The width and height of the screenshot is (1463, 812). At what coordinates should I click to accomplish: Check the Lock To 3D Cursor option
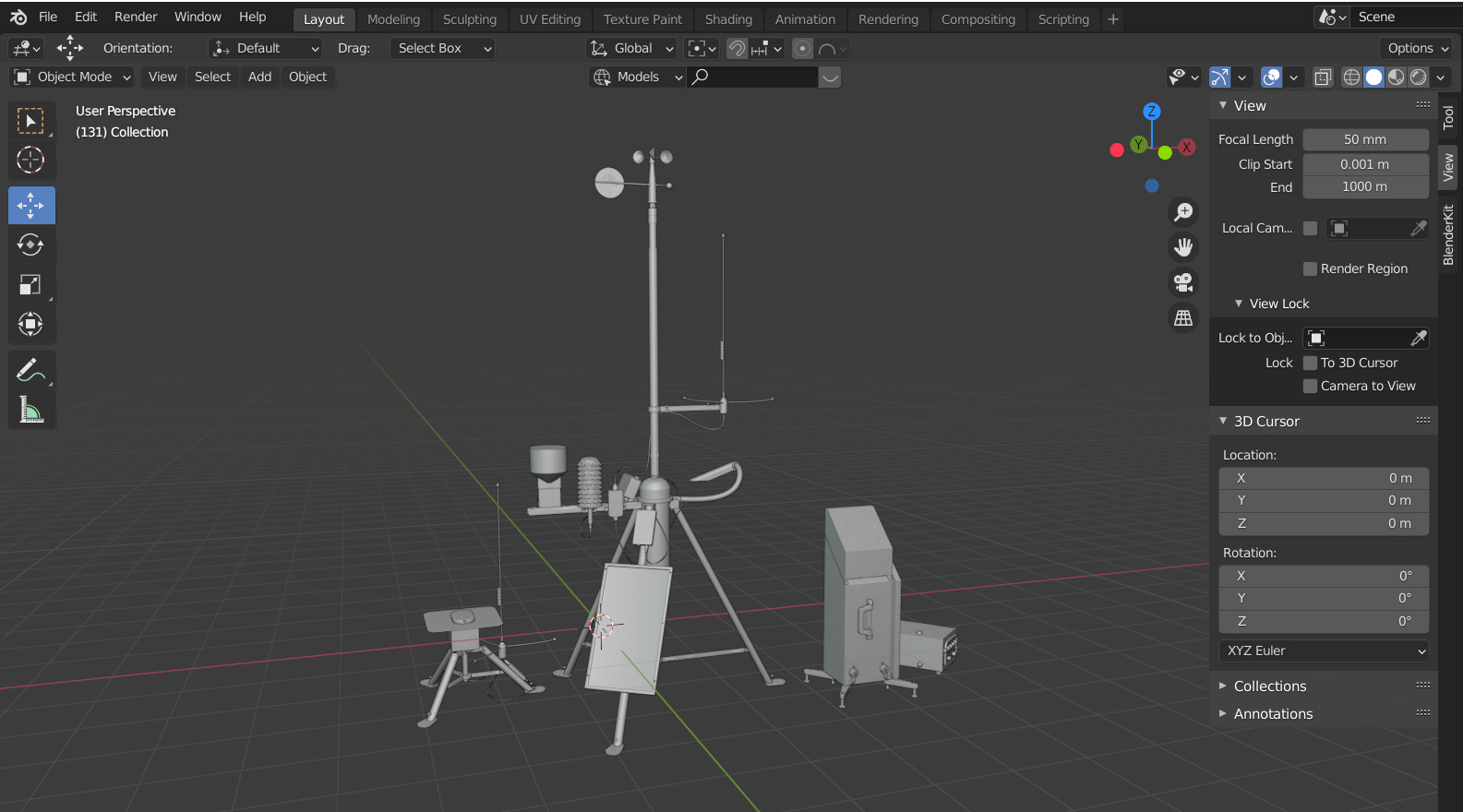[1310, 363]
